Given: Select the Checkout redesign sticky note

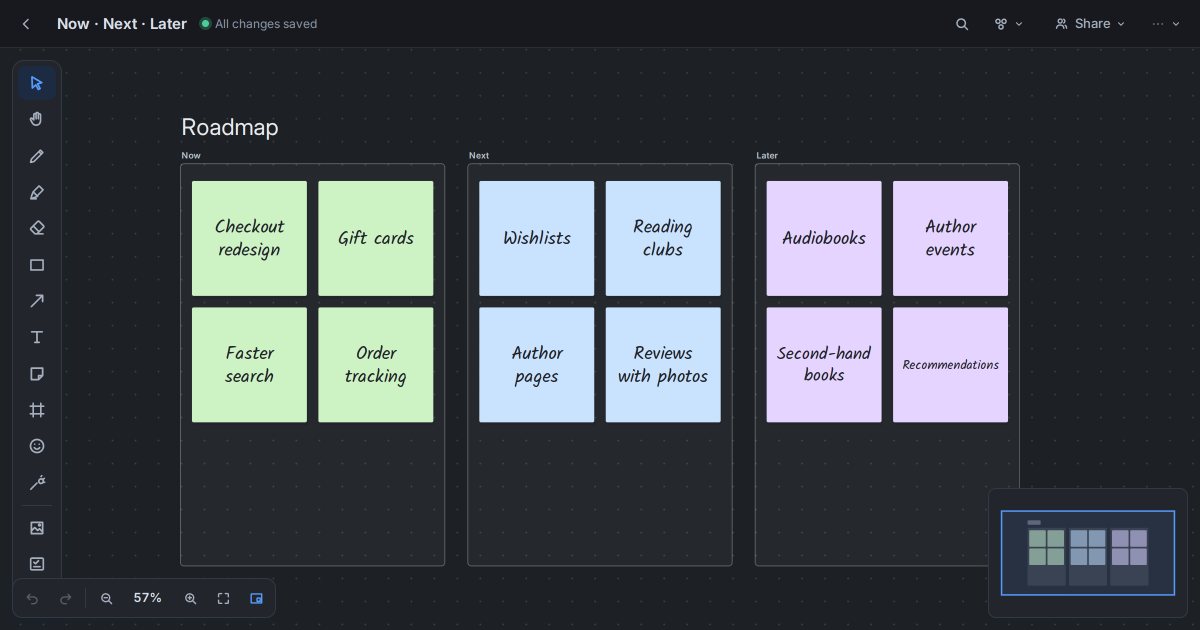Looking at the screenshot, I should pyautogui.click(x=249, y=238).
